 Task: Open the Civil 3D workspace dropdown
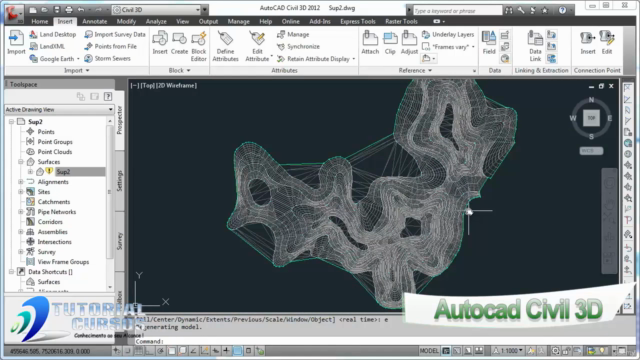[198, 9]
